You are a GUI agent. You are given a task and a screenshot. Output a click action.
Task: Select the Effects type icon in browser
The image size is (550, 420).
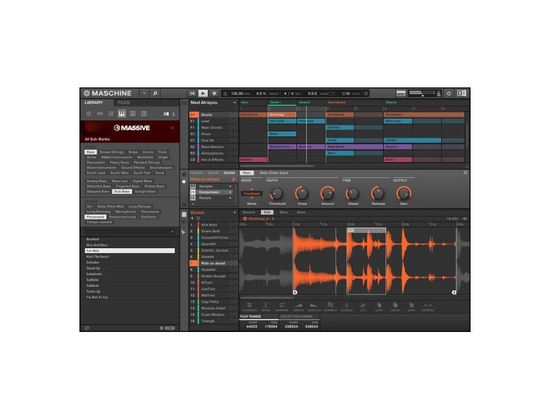point(133,114)
